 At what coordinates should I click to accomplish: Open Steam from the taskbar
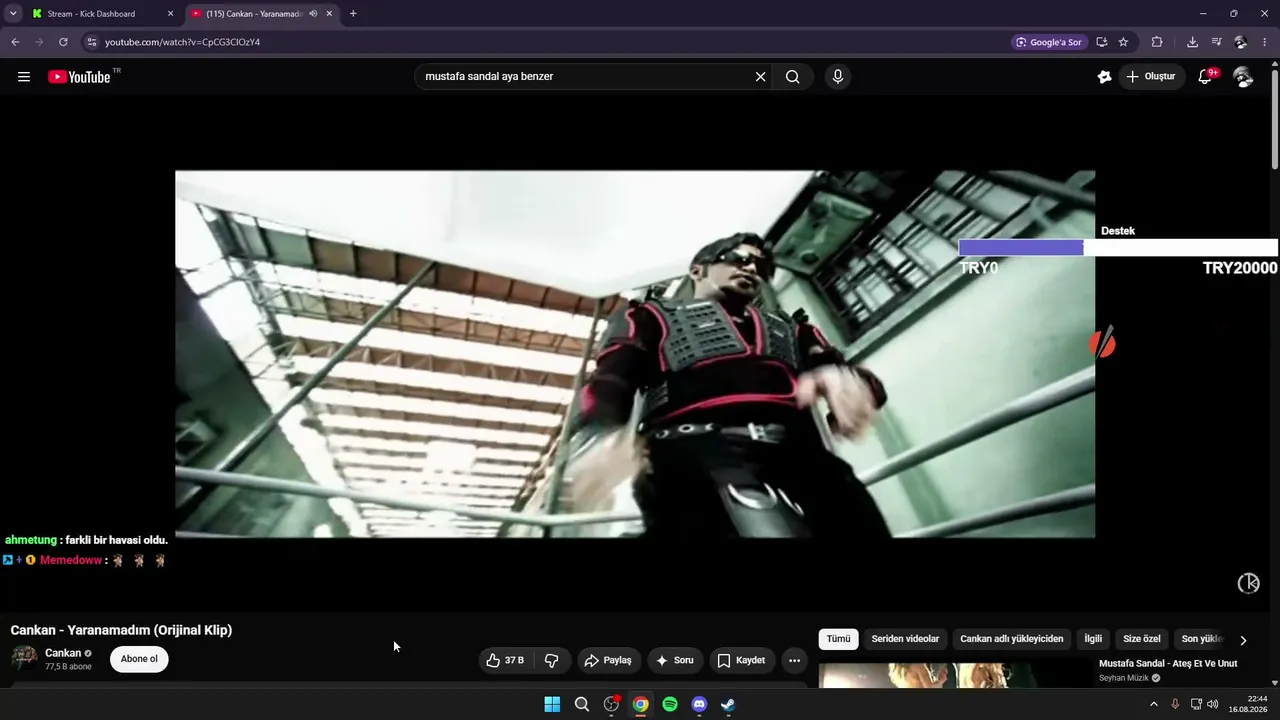728,704
